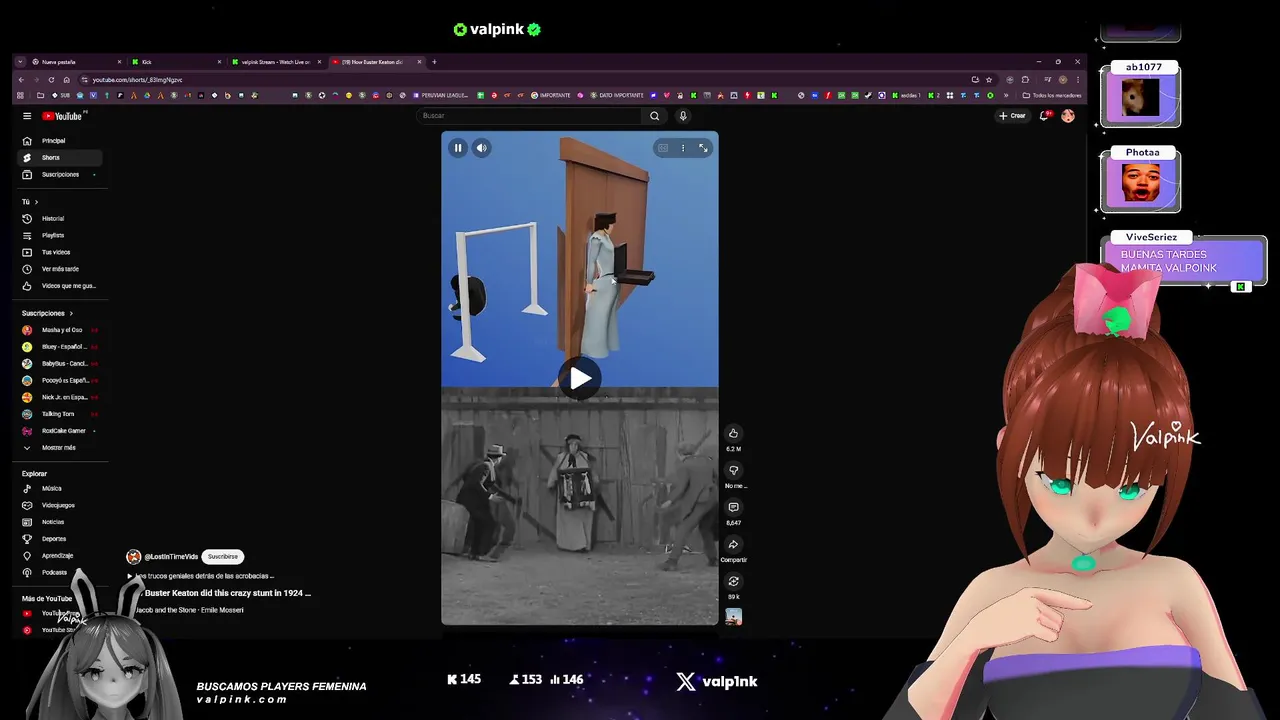Expand the Tú section chevron
This screenshot has width=1280, height=720.
(x=36, y=202)
